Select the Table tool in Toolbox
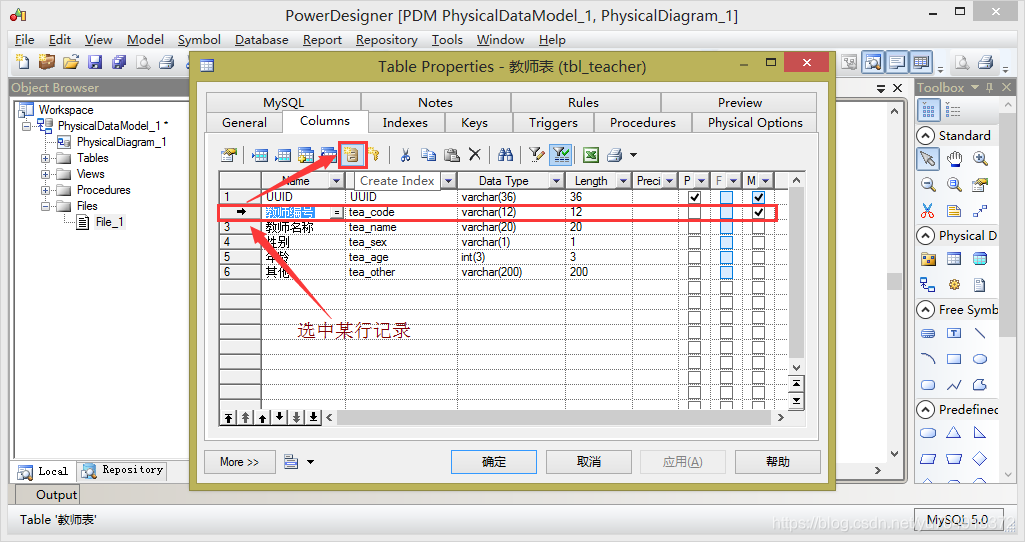 pyautogui.click(x=954, y=258)
